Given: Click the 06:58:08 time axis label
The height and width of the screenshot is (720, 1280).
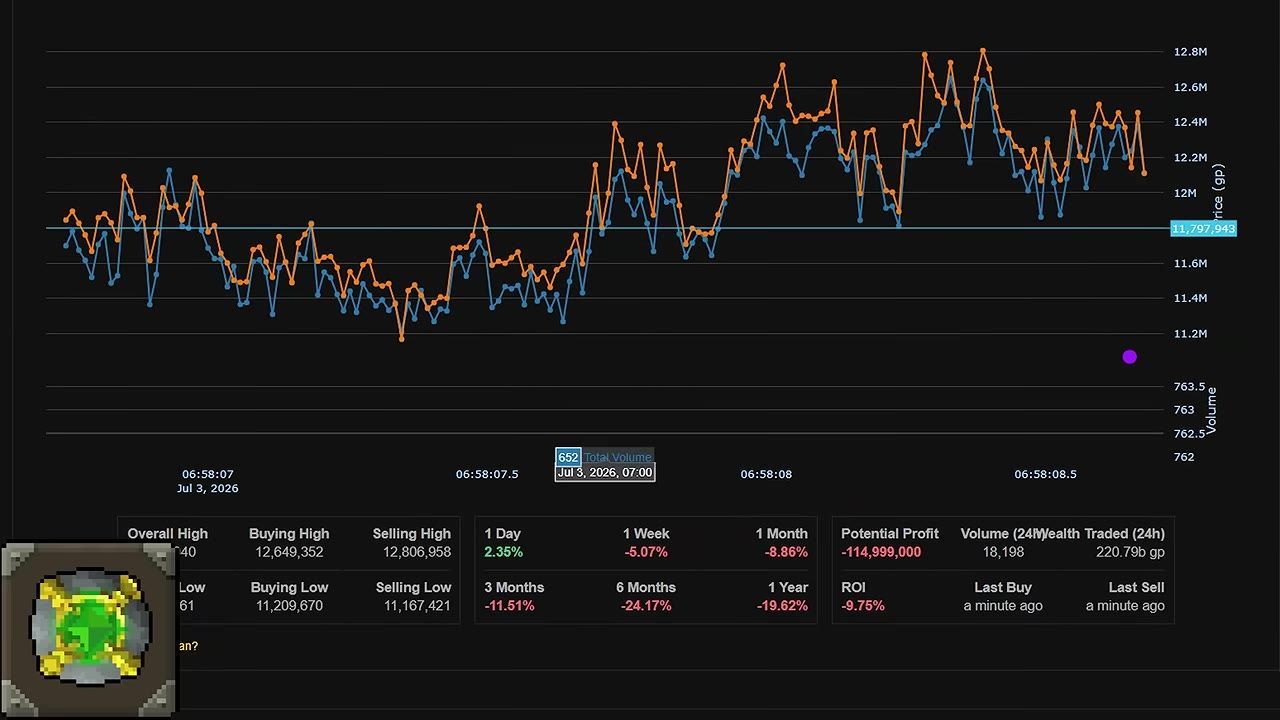Looking at the screenshot, I should (x=766, y=474).
